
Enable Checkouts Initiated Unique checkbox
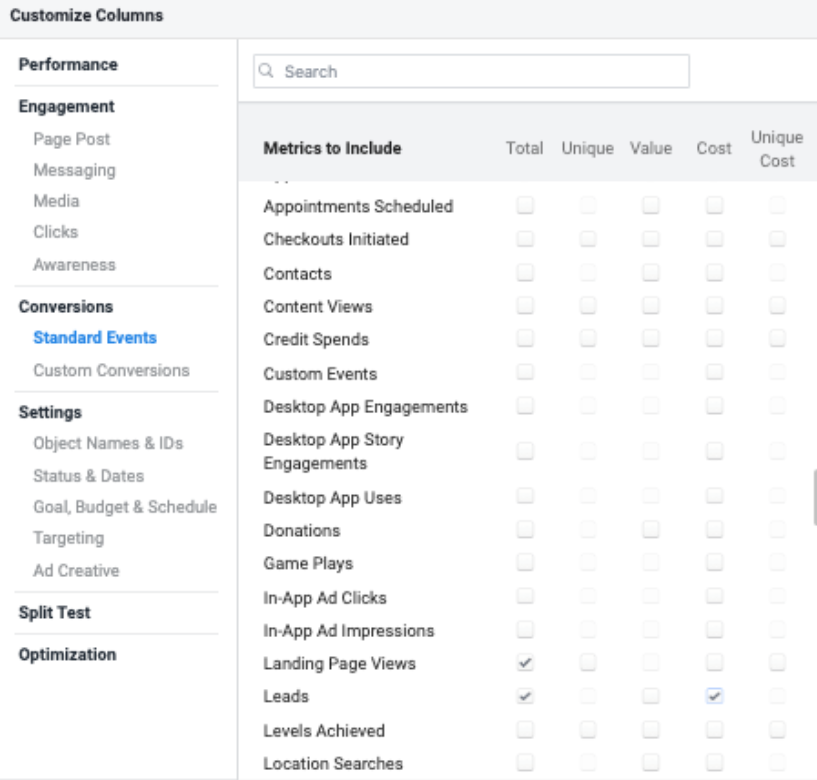coord(587,240)
